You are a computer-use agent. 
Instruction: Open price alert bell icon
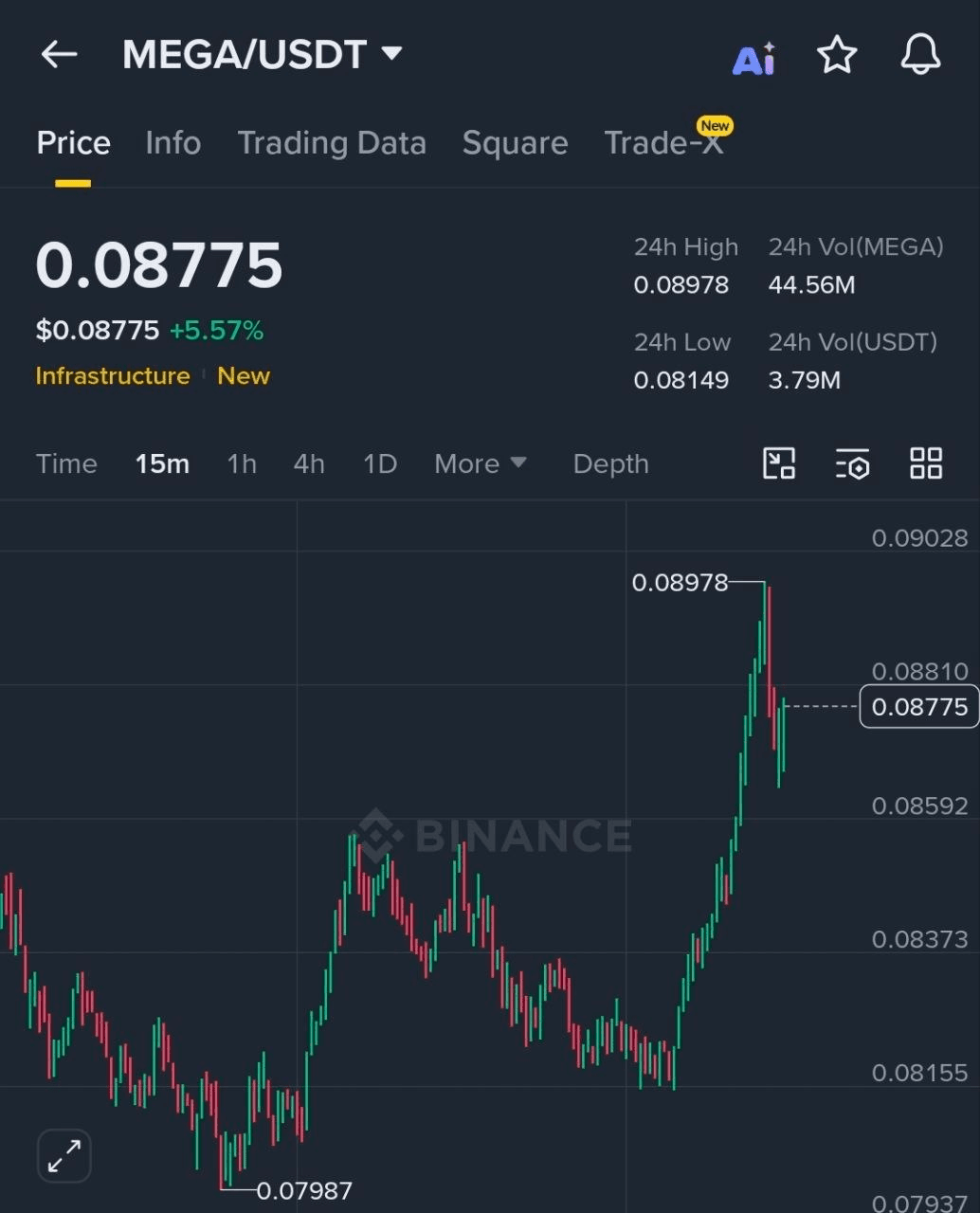[920, 55]
